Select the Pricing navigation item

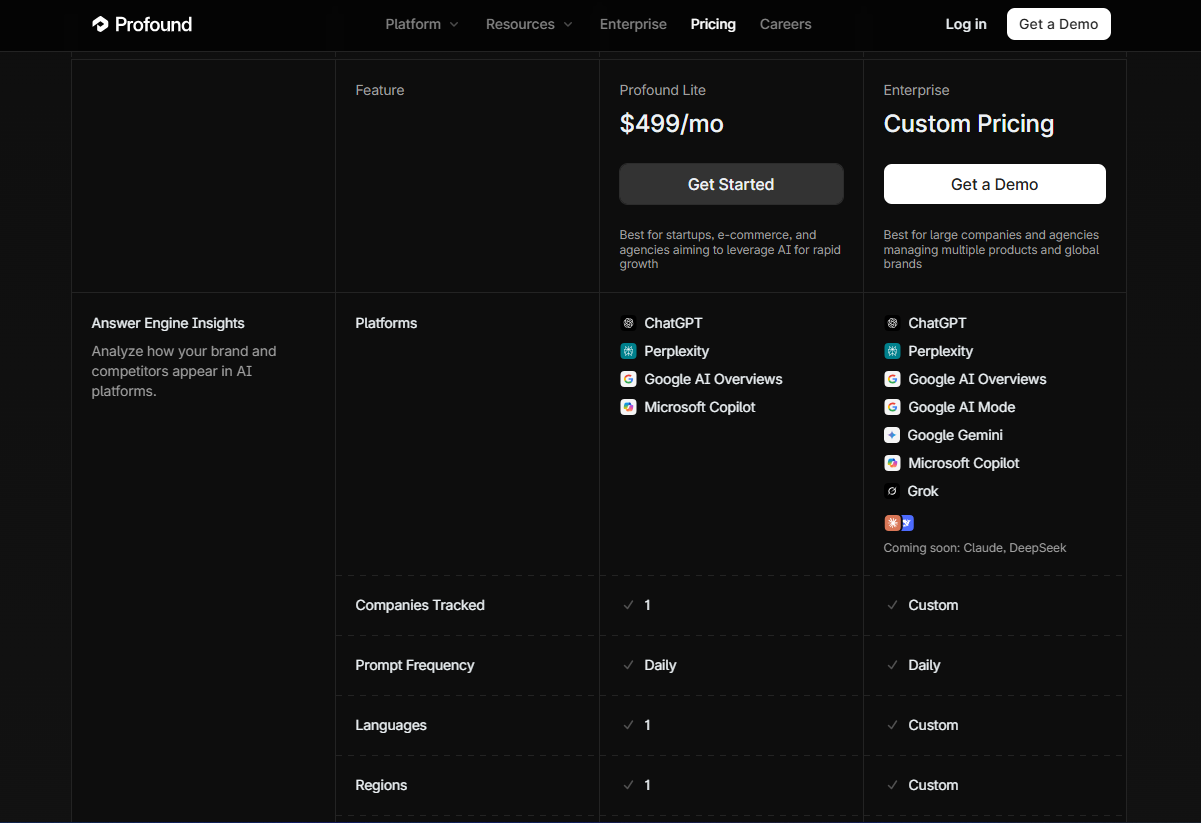tap(713, 24)
